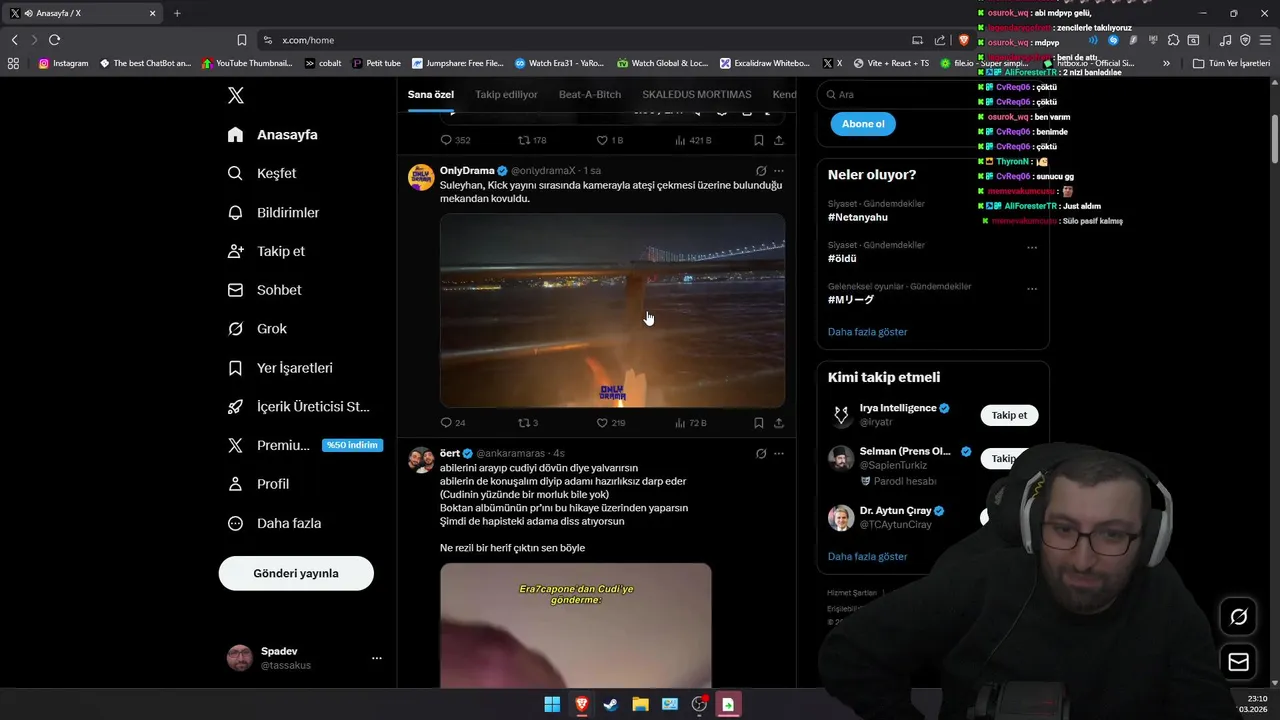The image size is (1280, 720).
Task: Open Sohbet messages page
Action: click(265, 290)
